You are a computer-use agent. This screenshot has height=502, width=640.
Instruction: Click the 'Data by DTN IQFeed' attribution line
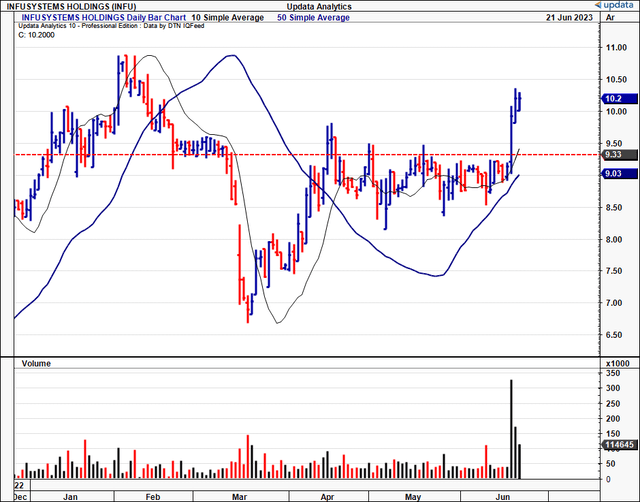(x=111, y=26)
